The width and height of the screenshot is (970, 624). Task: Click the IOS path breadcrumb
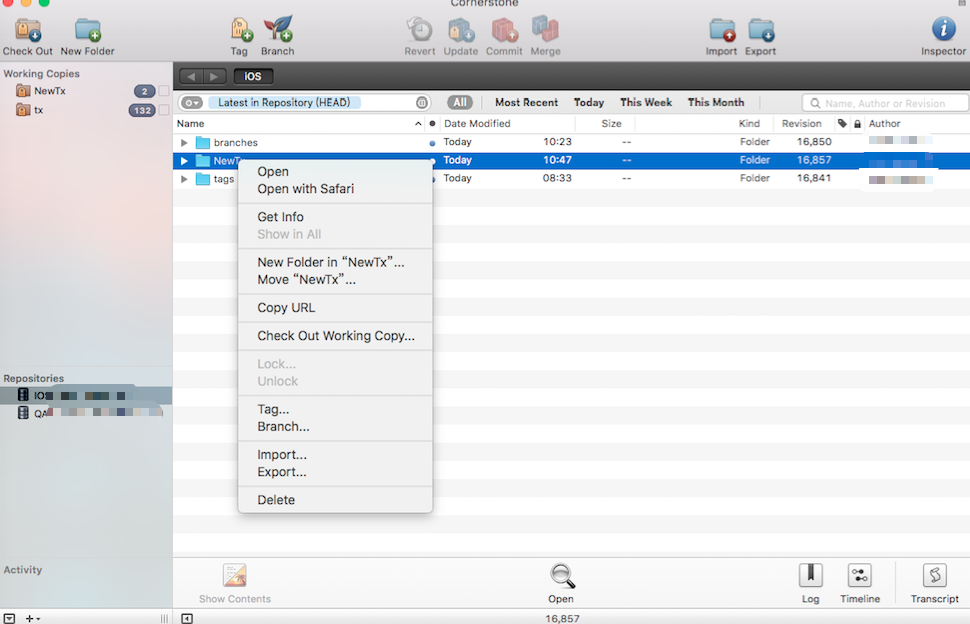(253, 76)
